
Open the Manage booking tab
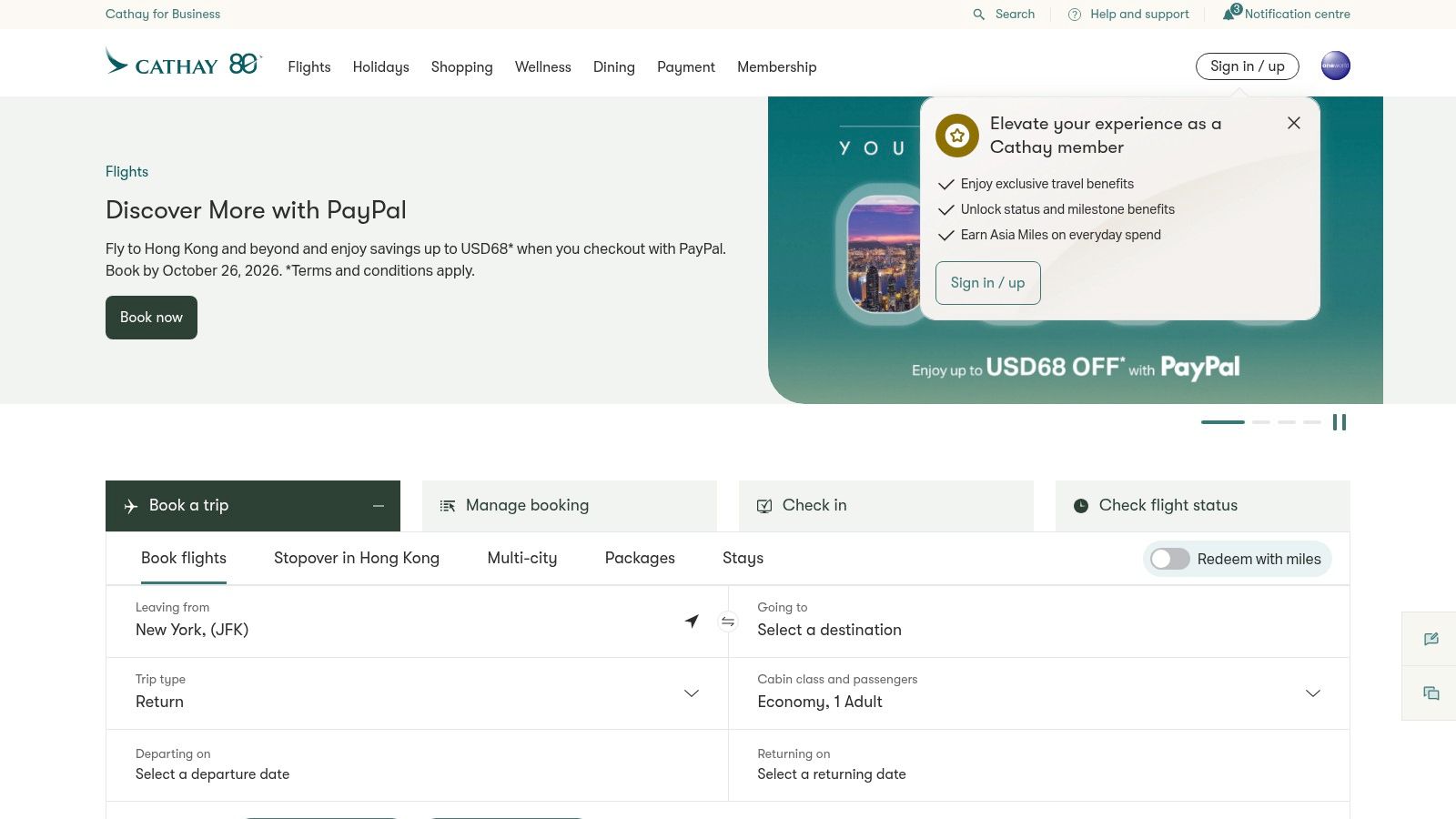point(570,506)
